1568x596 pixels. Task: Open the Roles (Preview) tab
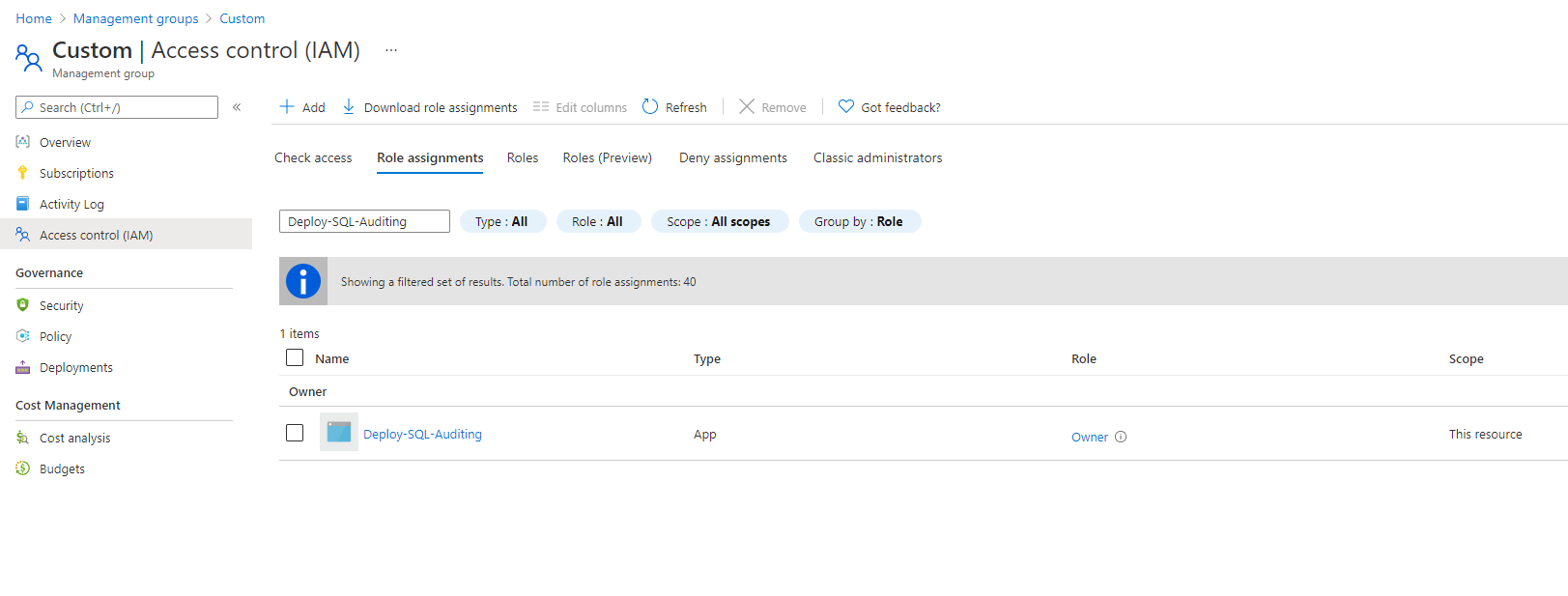(x=608, y=157)
